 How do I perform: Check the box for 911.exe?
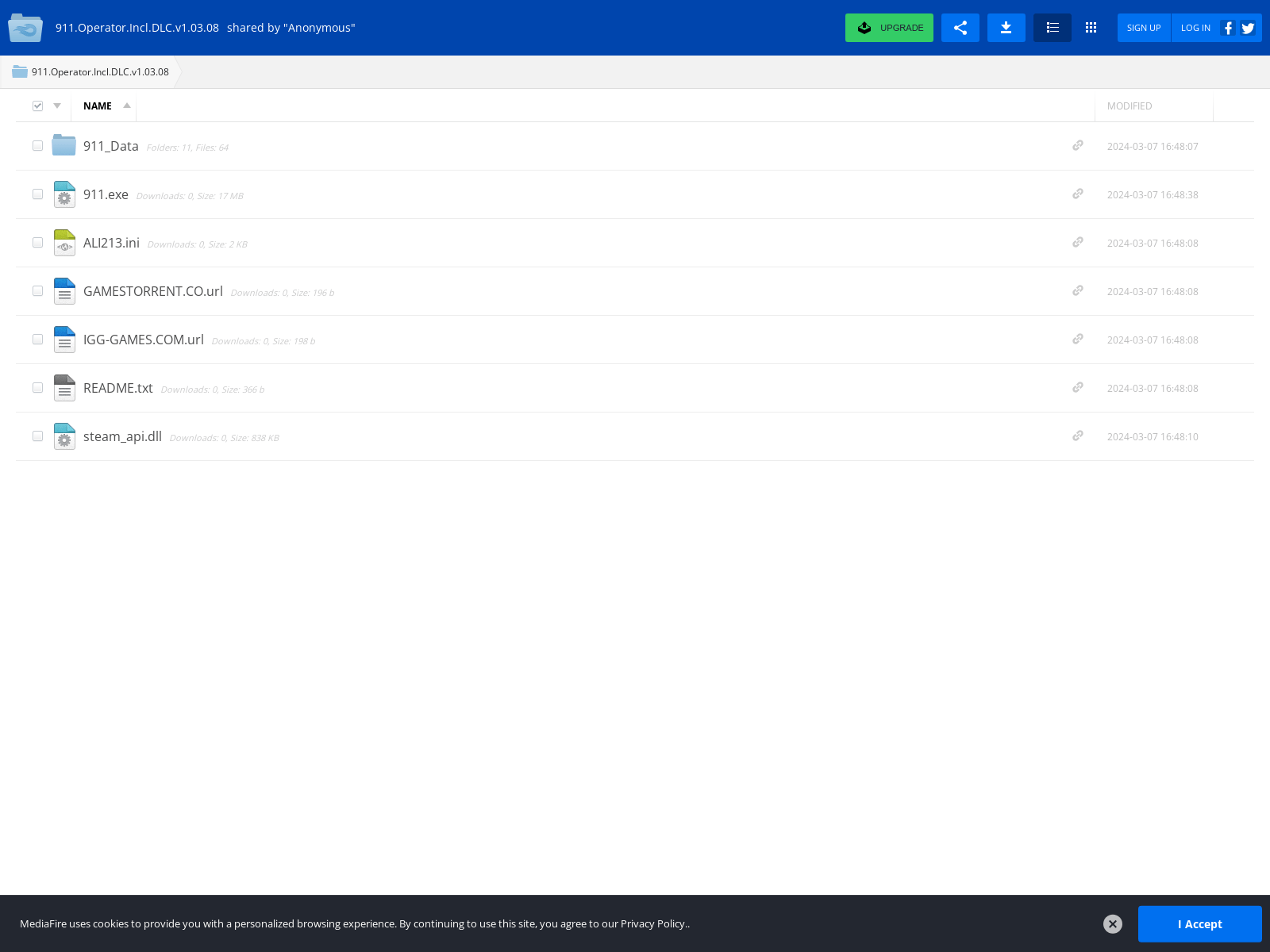click(37, 194)
